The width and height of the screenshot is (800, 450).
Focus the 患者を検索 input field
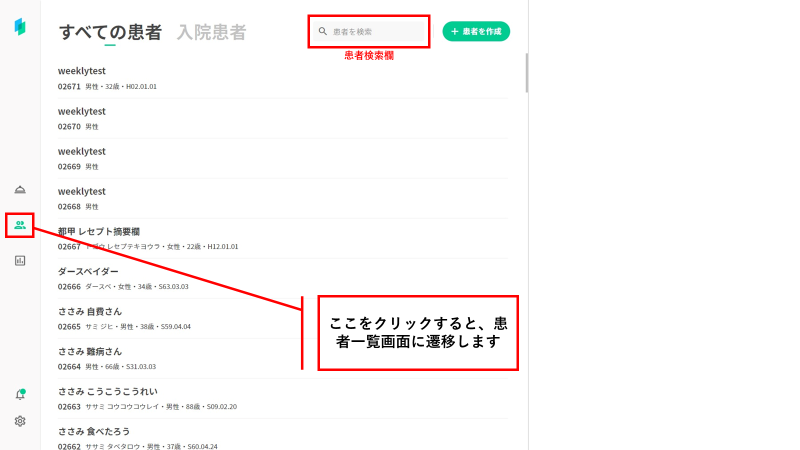pos(369,31)
